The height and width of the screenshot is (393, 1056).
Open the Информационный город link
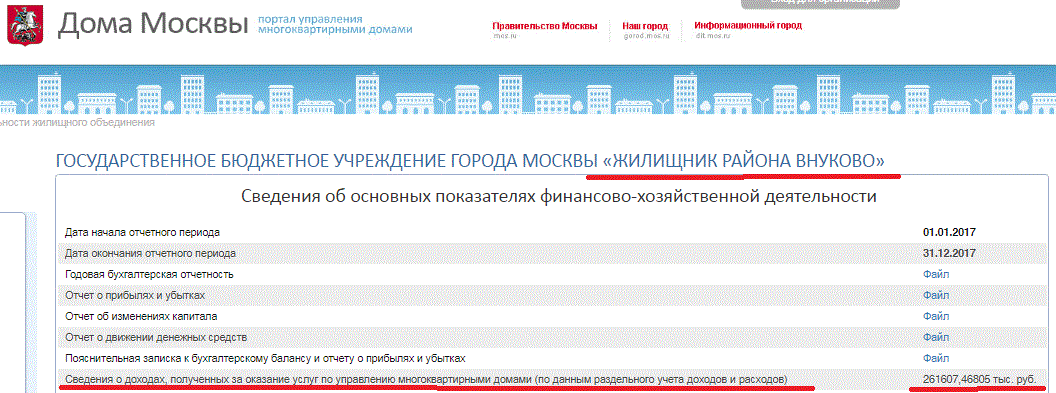coord(748,26)
